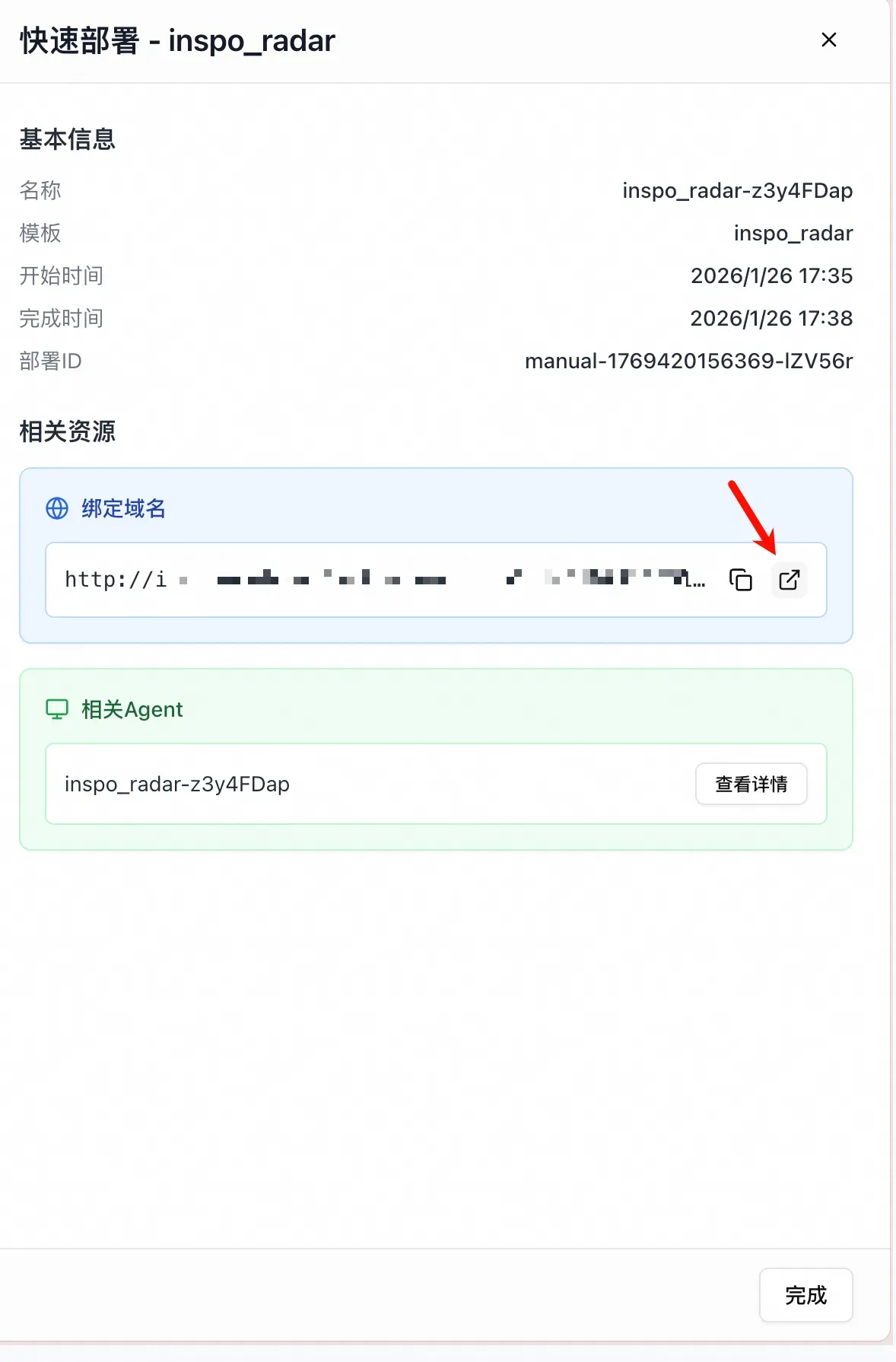The width and height of the screenshot is (896, 1362).
Task: Click the monitor icon beside 相关Agent
Action: tap(57, 709)
